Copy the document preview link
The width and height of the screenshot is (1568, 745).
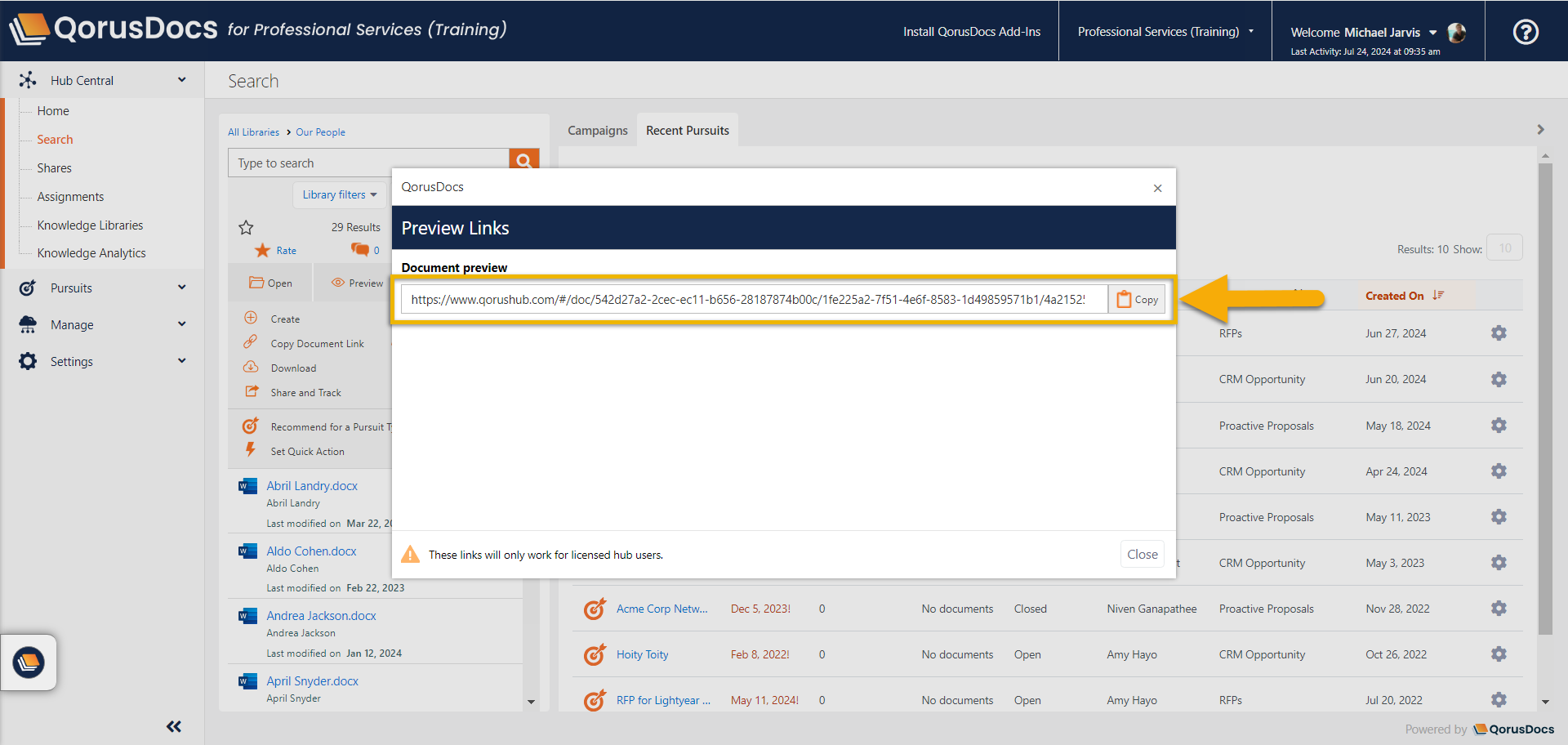click(x=1137, y=299)
